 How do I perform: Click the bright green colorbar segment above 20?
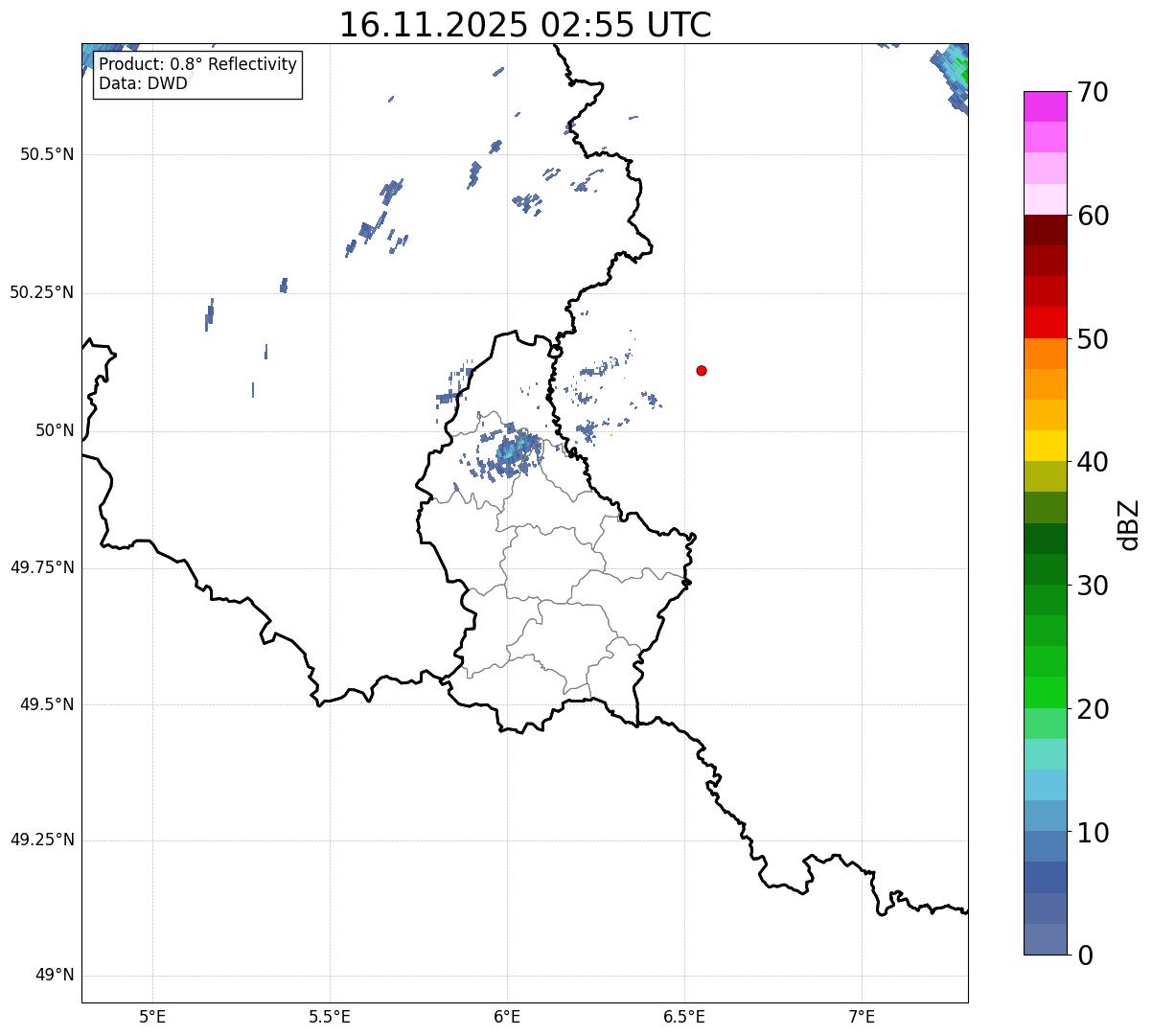click(1045, 693)
